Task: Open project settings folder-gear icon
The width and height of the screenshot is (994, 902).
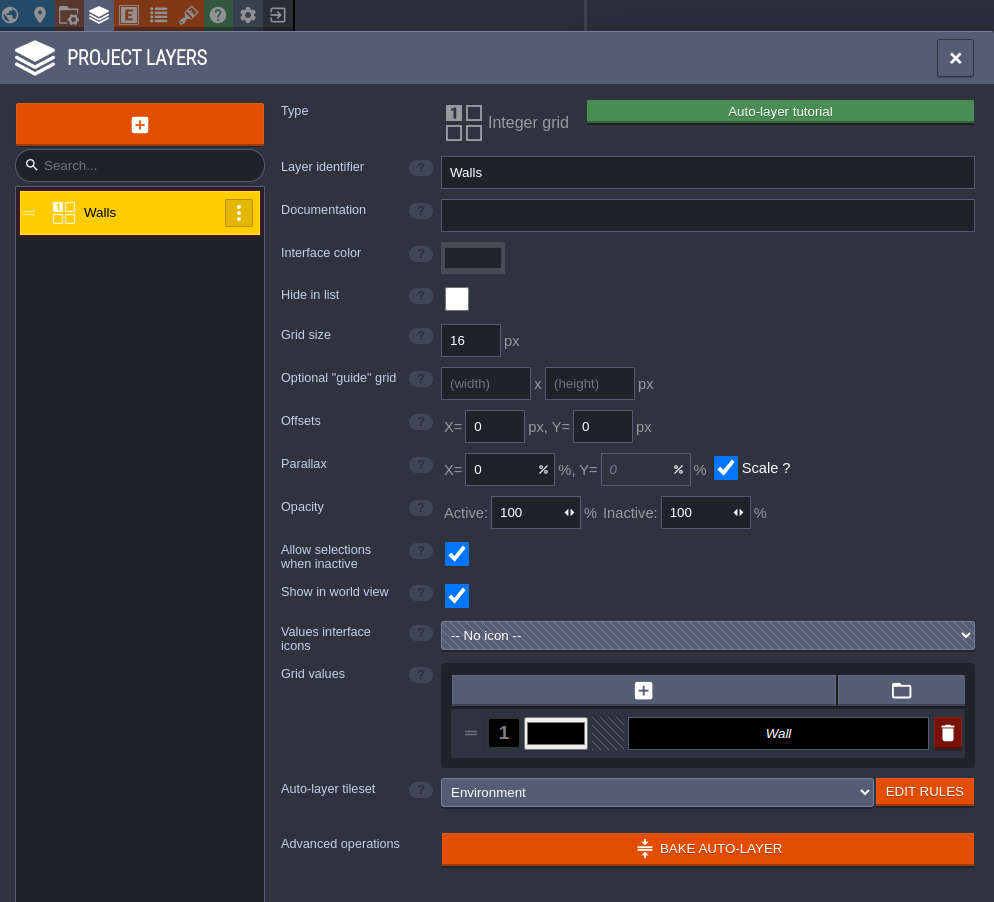Action: coord(69,15)
